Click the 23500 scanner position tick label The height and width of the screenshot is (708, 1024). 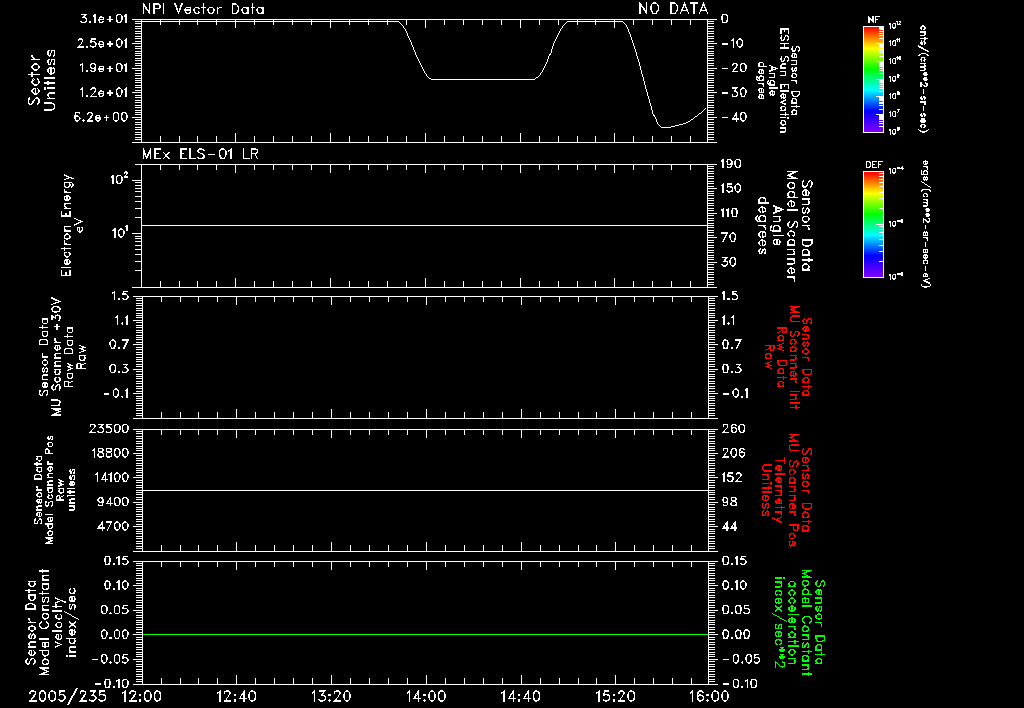click(108, 429)
